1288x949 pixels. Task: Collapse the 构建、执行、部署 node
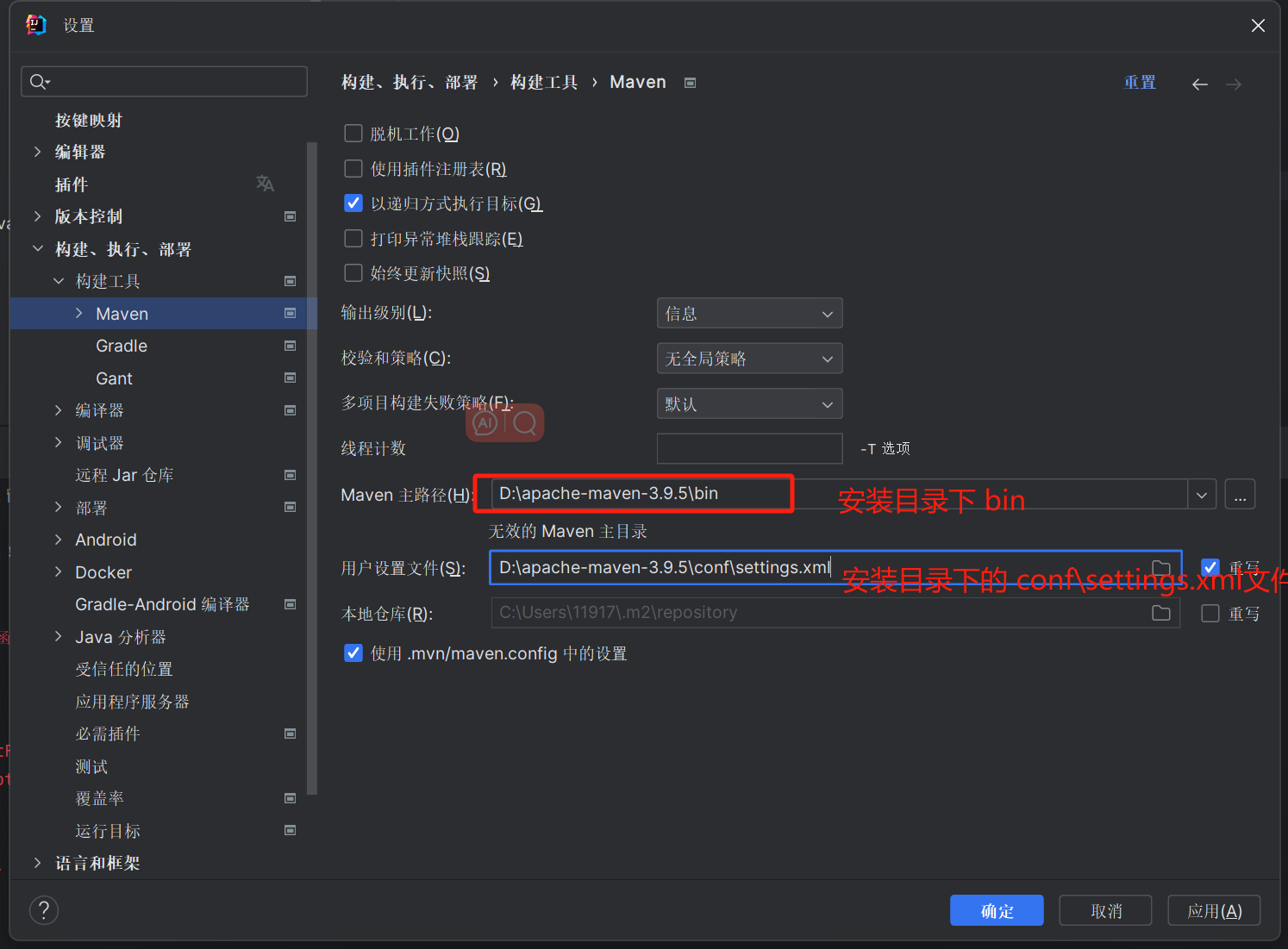tap(37, 249)
